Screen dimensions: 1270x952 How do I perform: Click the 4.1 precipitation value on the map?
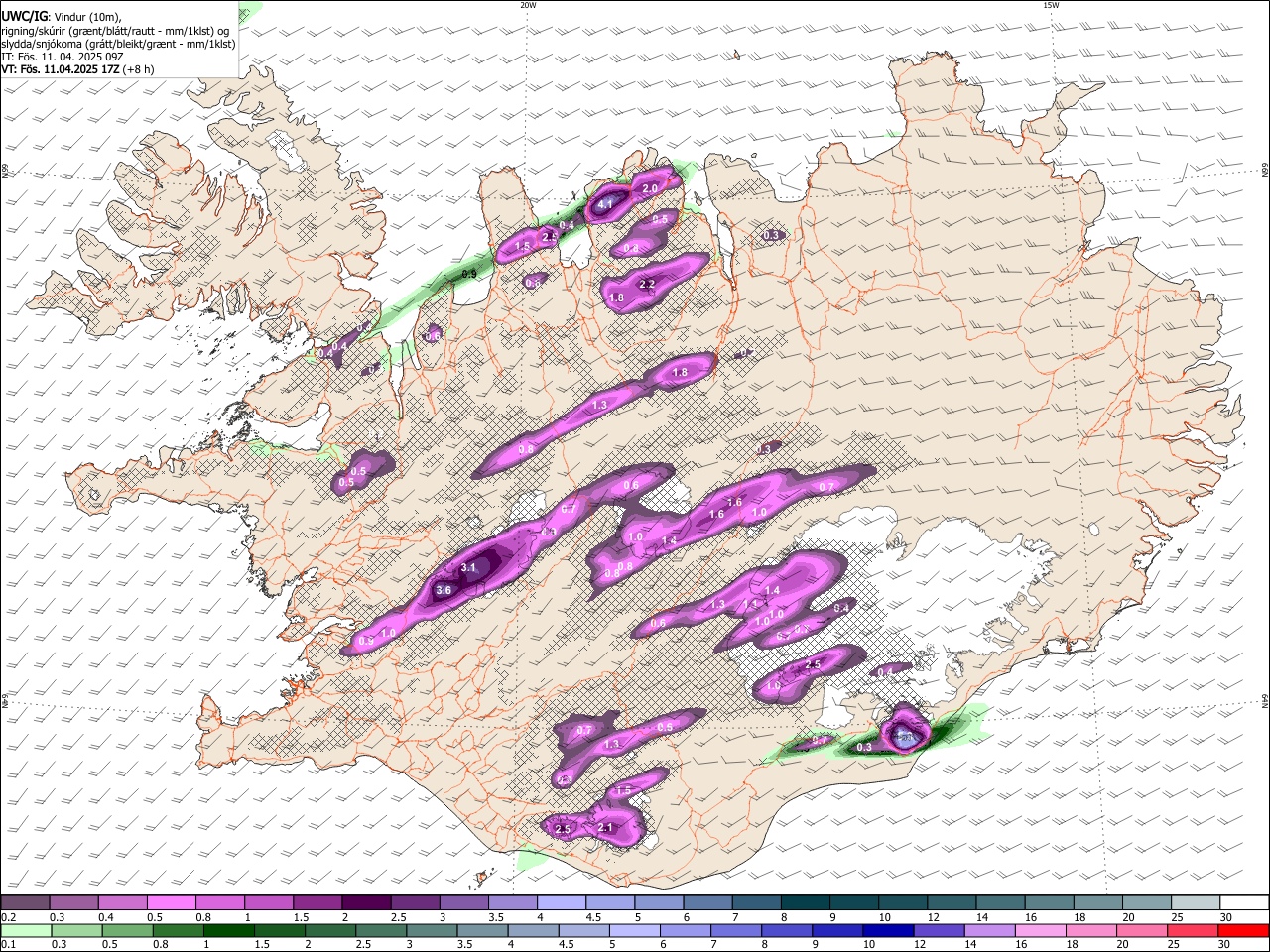pyautogui.click(x=607, y=203)
